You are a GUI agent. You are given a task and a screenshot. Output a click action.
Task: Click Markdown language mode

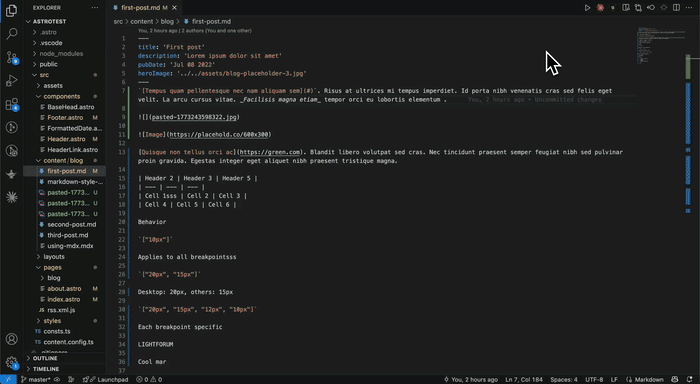tap(645, 380)
